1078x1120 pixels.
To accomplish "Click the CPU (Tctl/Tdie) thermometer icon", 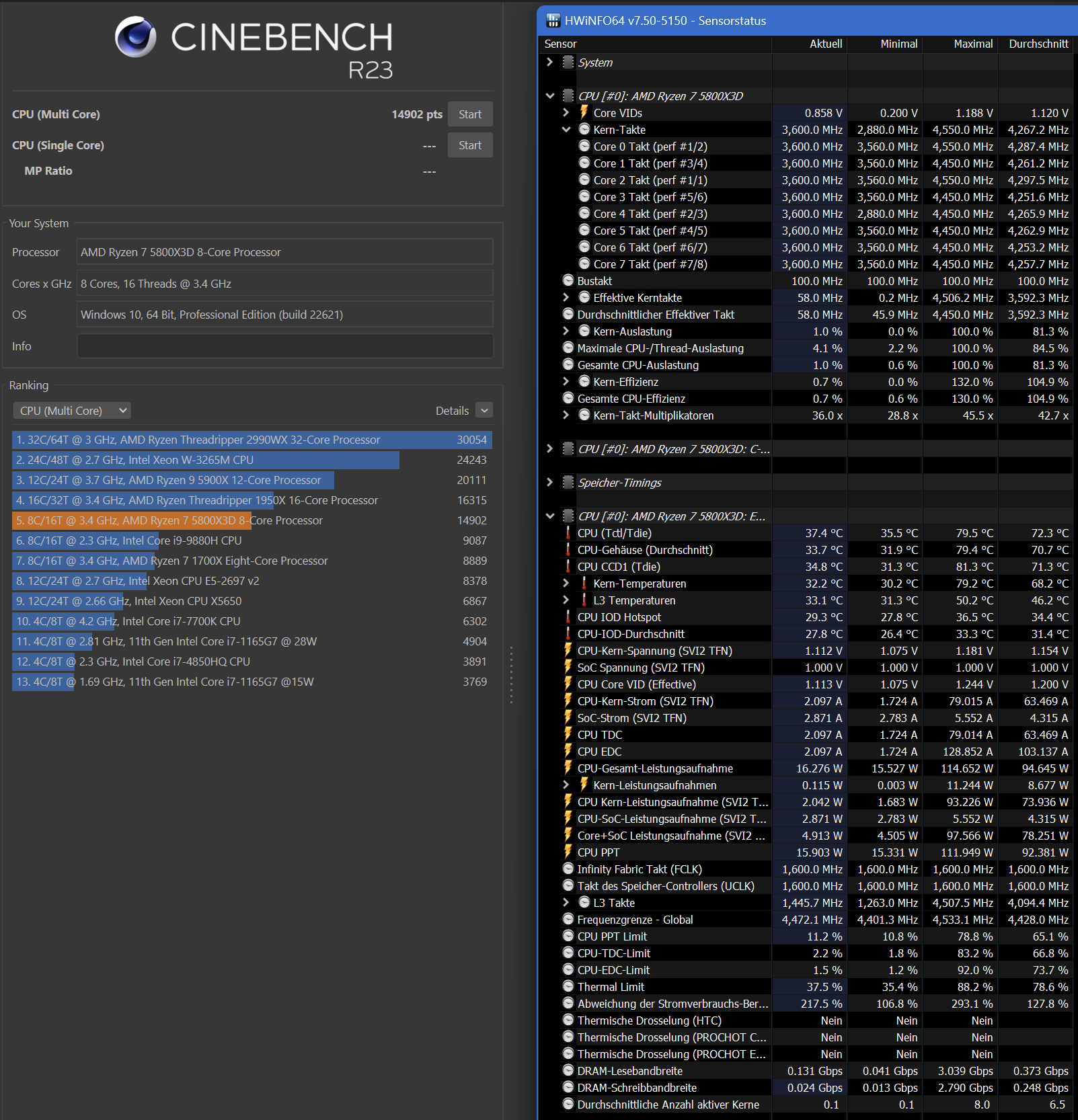I will click(568, 533).
